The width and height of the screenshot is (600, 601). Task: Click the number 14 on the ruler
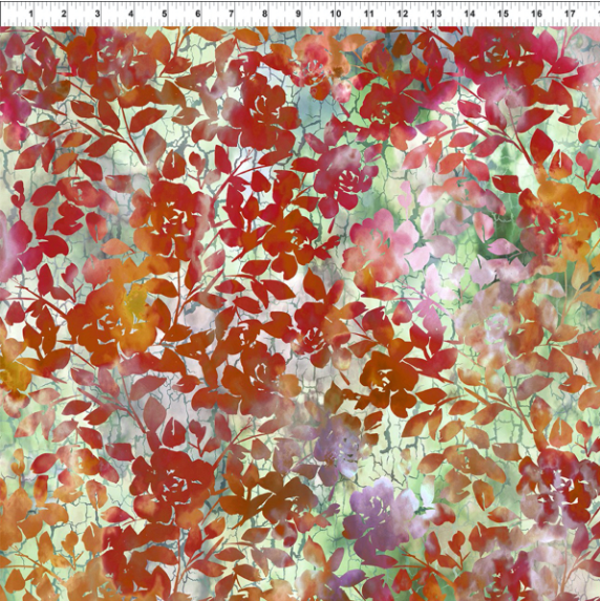point(470,14)
